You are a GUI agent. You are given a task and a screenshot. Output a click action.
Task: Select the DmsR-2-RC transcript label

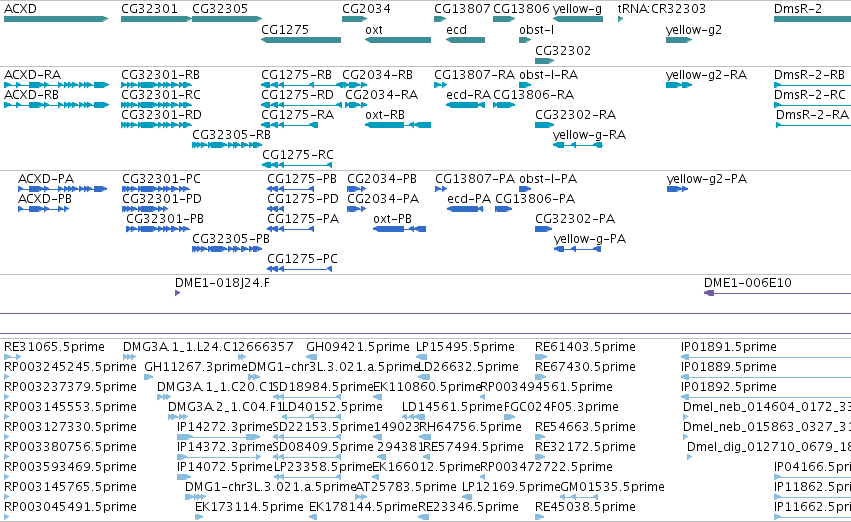coord(810,95)
